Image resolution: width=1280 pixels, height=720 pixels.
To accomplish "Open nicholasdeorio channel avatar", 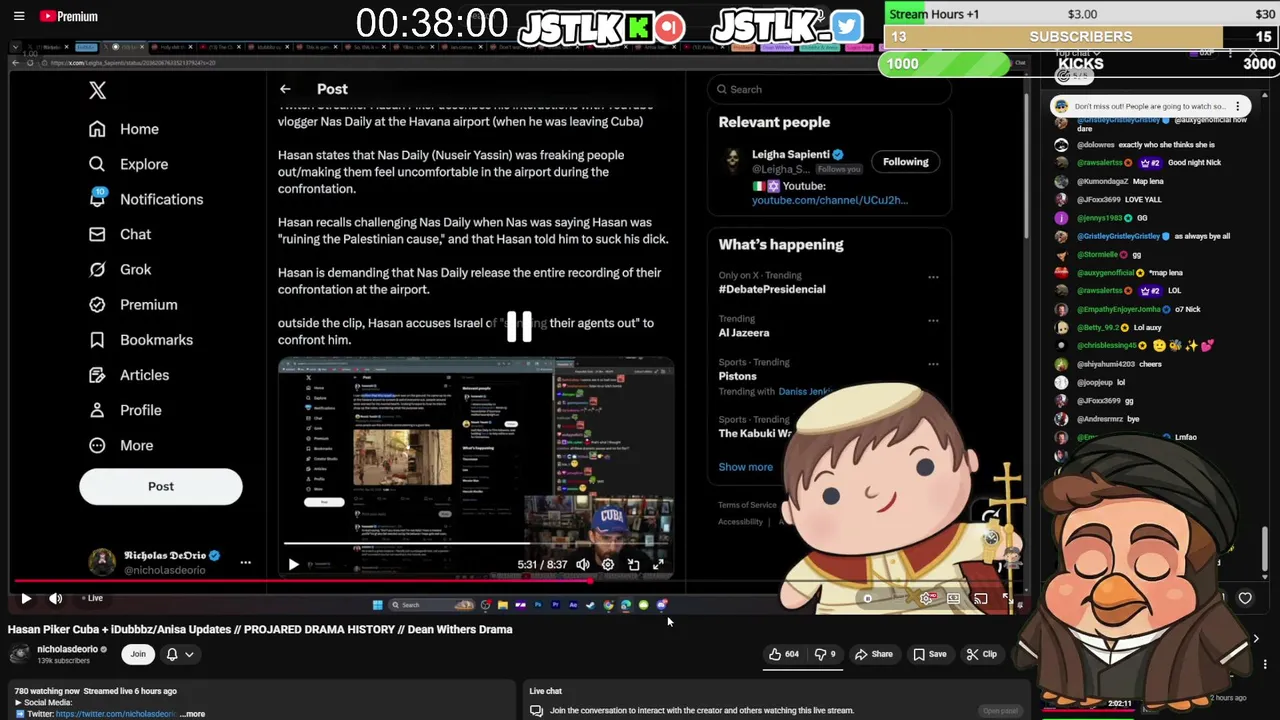I will [x=20, y=654].
